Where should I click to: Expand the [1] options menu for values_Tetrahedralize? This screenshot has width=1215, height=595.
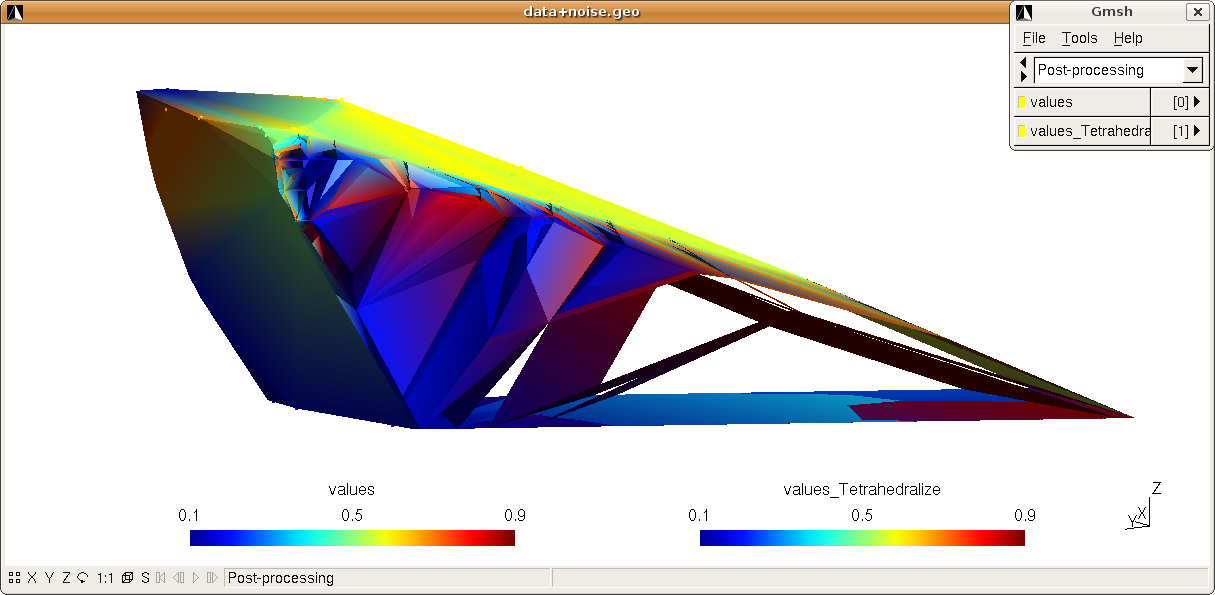[x=1179, y=131]
